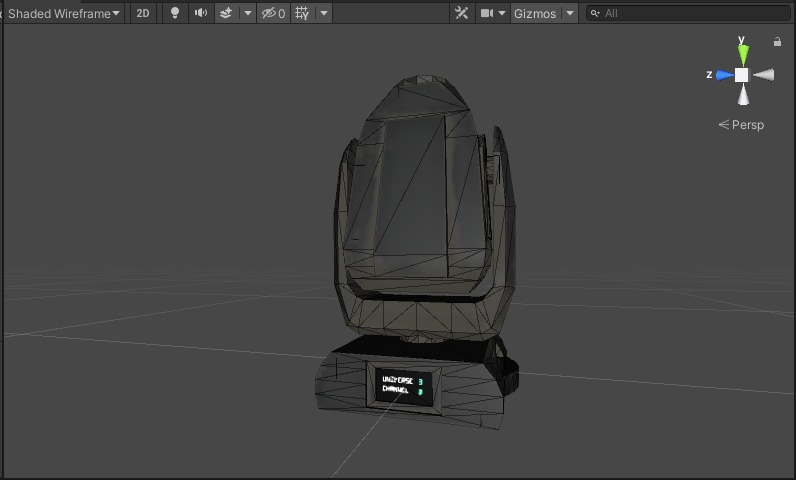This screenshot has height=480, width=796.
Task: Toggle hidden objects visibility eye icon
Action: coord(274,14)
